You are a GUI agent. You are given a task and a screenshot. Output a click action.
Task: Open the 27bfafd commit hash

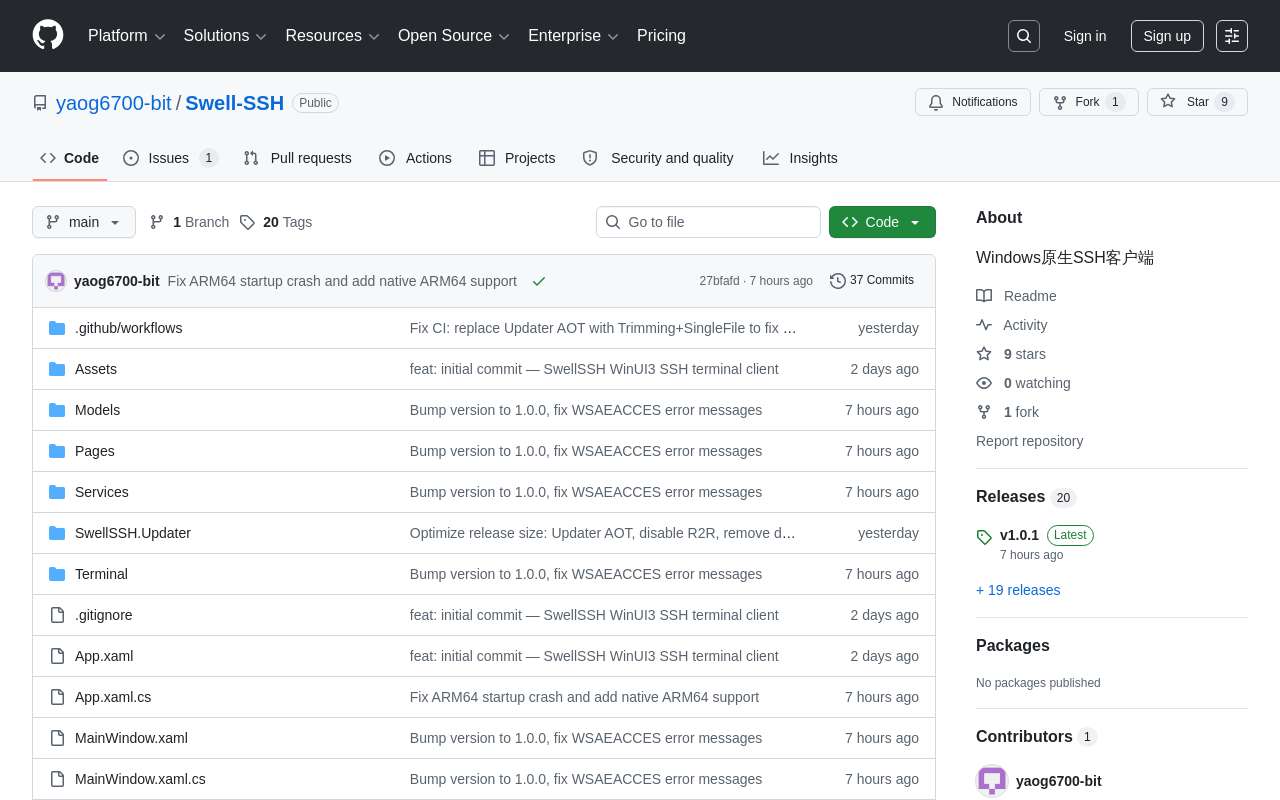click(719, 281)
